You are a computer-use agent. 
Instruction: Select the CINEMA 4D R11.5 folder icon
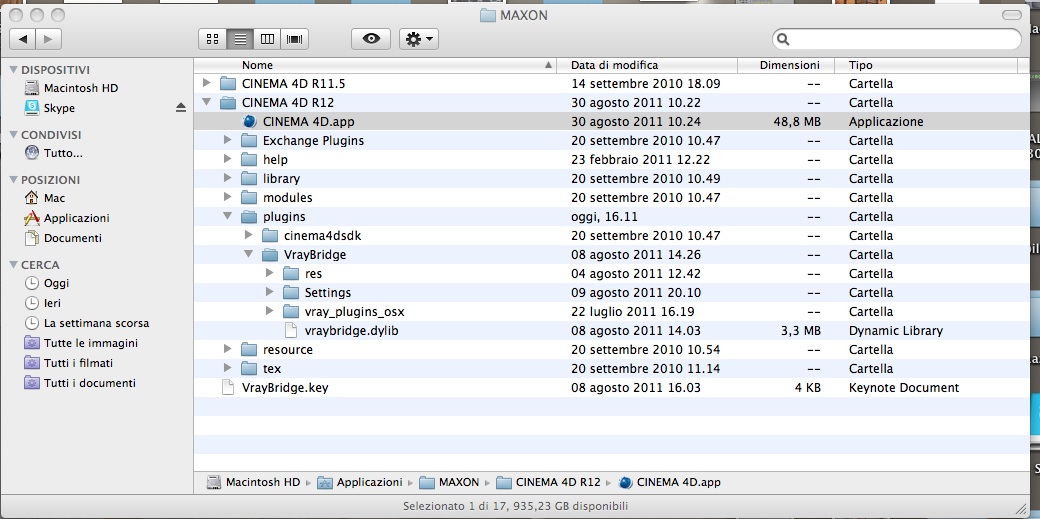coord(228,84)
